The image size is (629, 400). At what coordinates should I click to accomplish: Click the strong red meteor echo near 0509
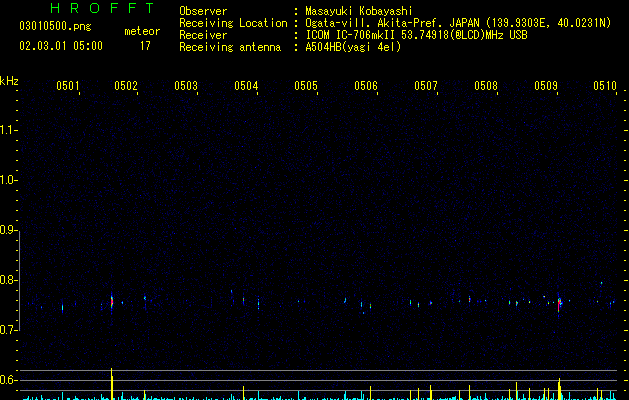tap(559, 305)
